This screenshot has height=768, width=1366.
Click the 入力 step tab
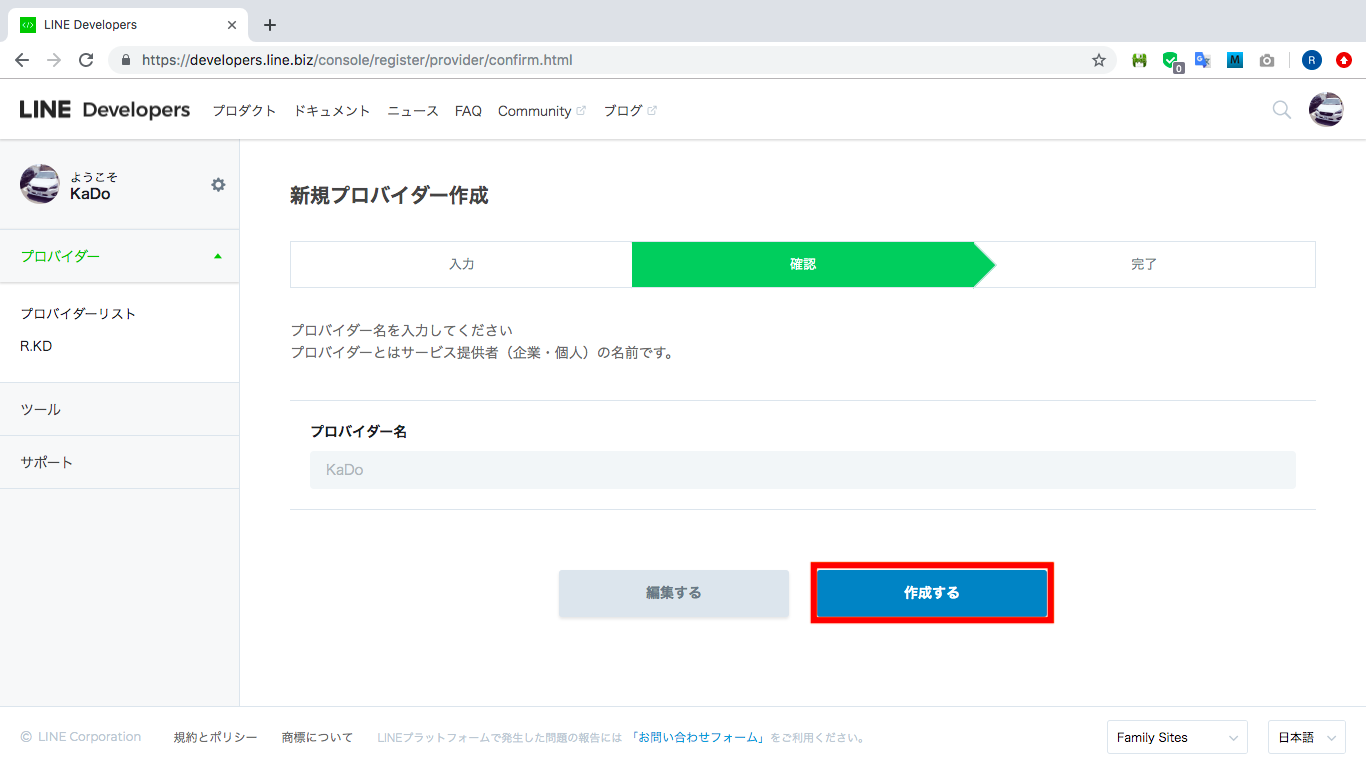[x=461, y=264]
